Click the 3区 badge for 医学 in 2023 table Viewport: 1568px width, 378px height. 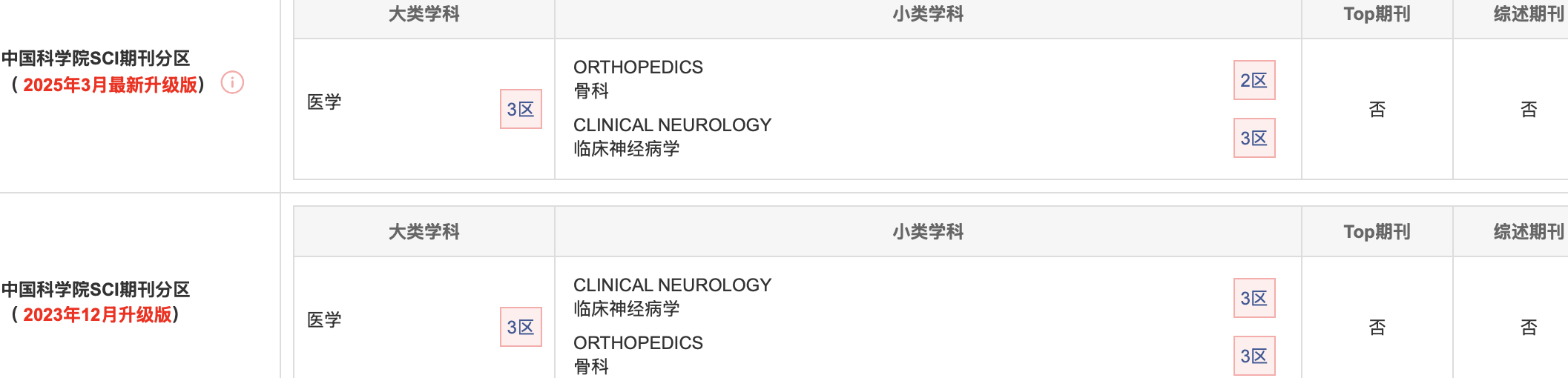click(521, 327)
